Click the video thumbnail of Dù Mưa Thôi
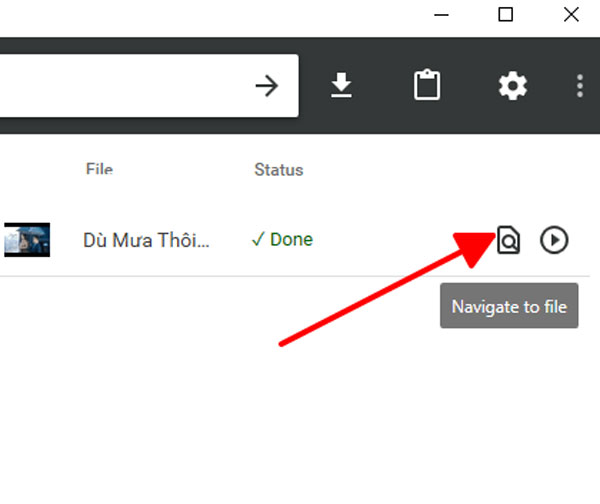 pyautogui.click(x=27, y=240)
